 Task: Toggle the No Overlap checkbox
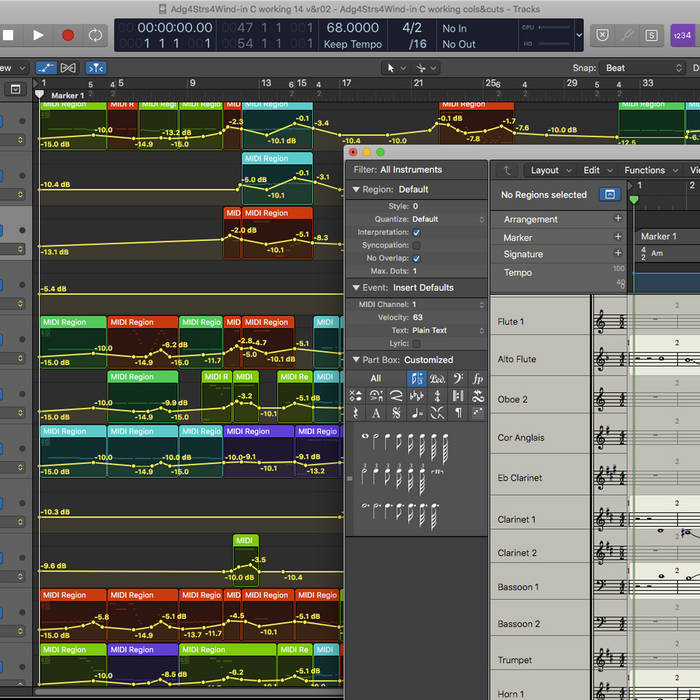pos(416,258)
